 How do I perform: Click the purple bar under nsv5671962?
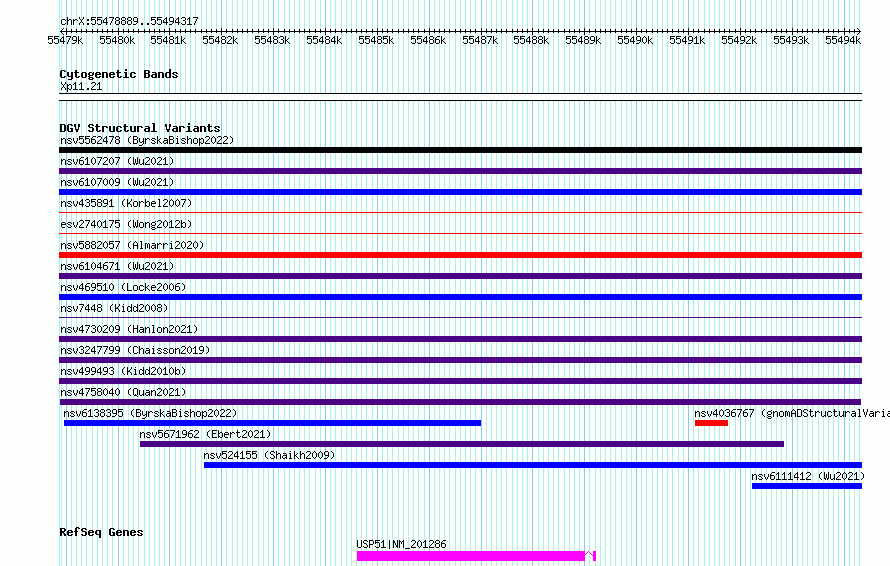tap(462, 444)
